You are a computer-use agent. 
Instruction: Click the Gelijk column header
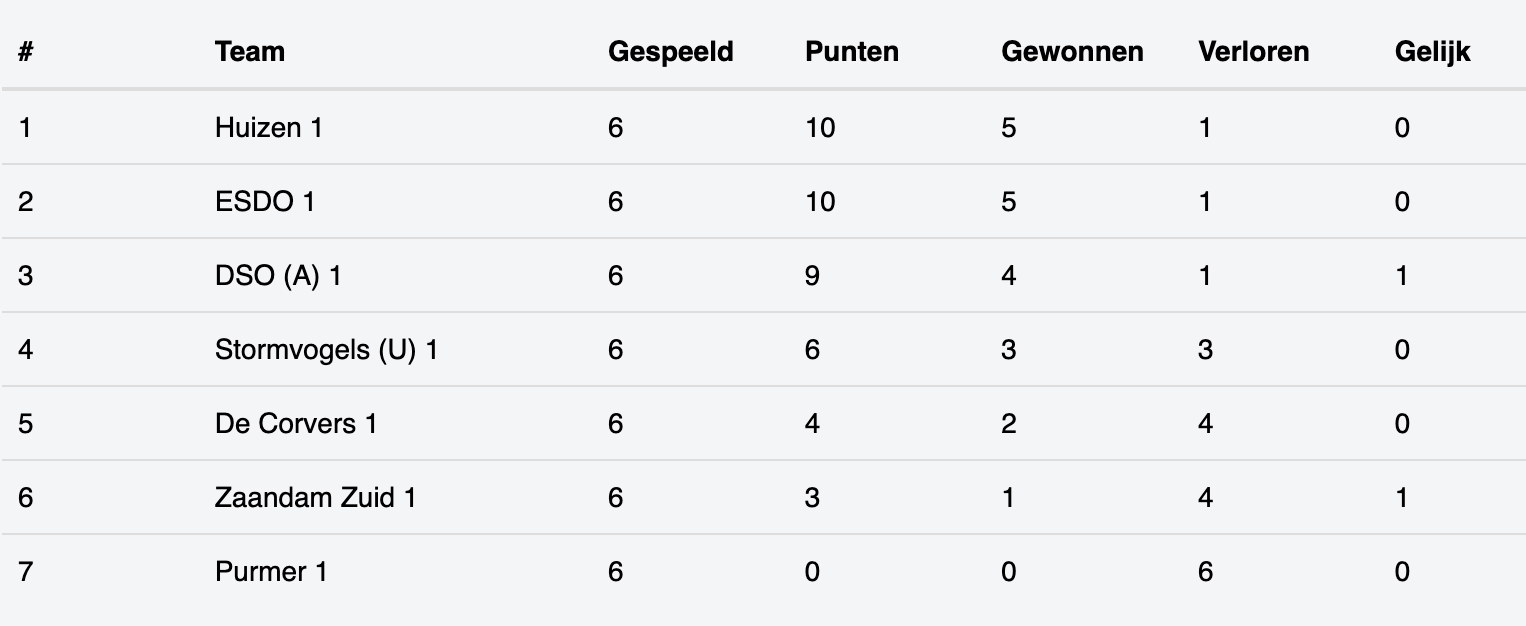pos(1433,52)
